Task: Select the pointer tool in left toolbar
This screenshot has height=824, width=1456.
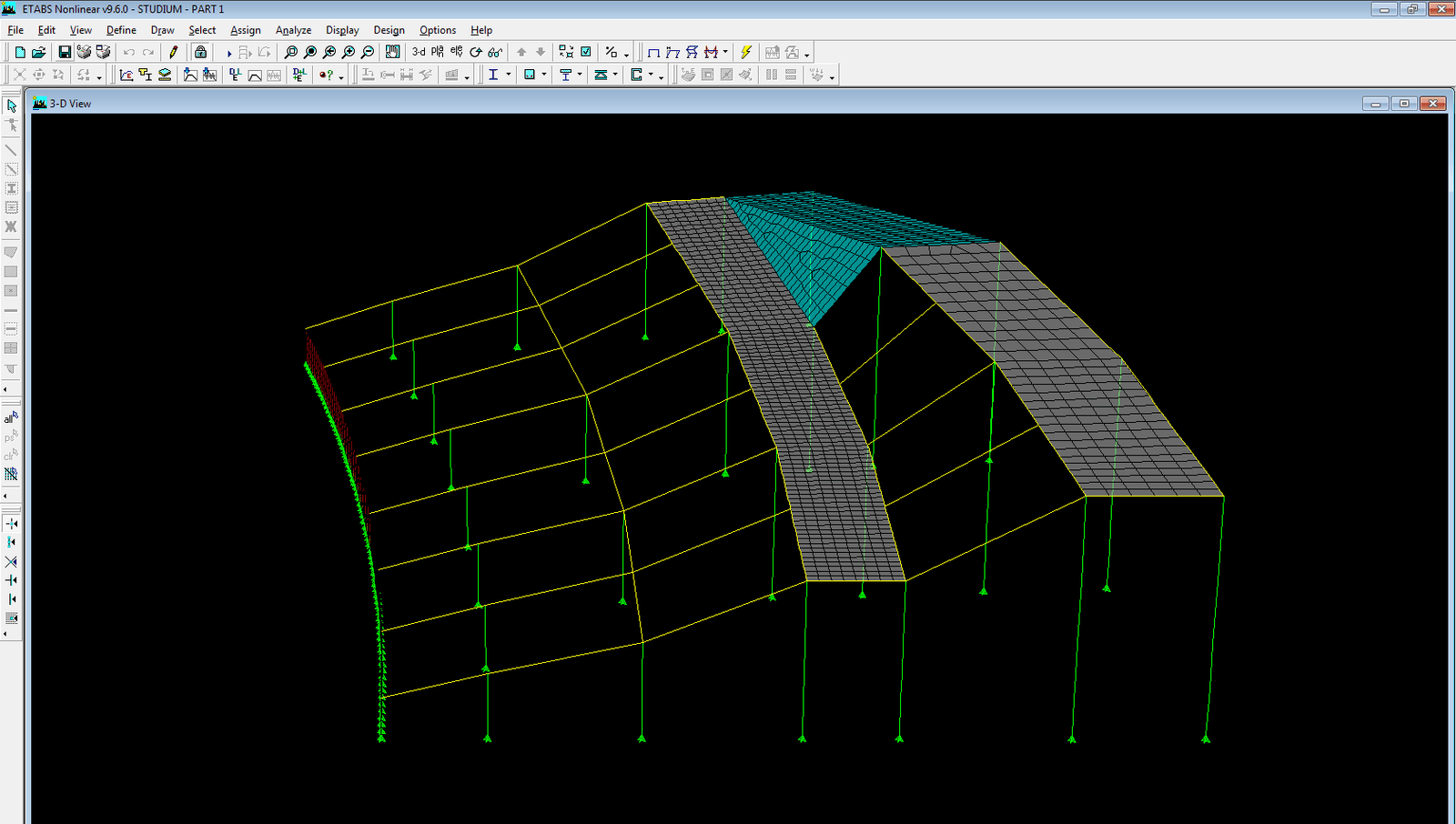Action: [x=11, y=106]
